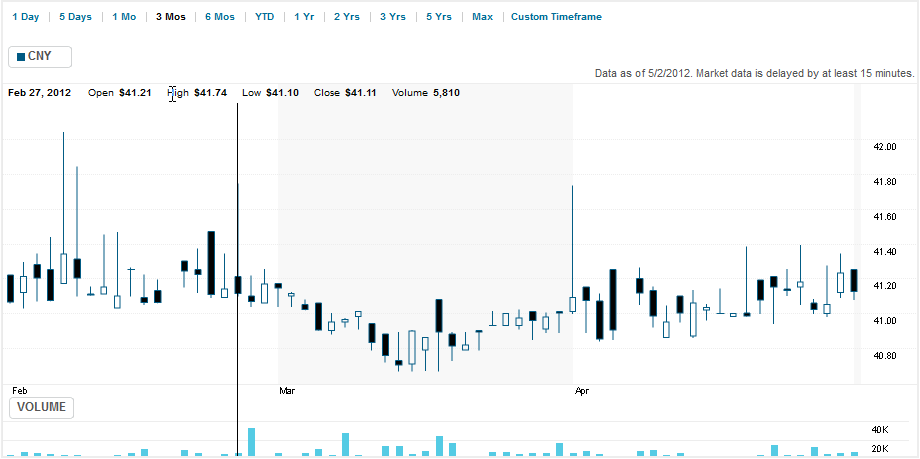
Task: Click the Apr month axis label
Action: [581, 390]
